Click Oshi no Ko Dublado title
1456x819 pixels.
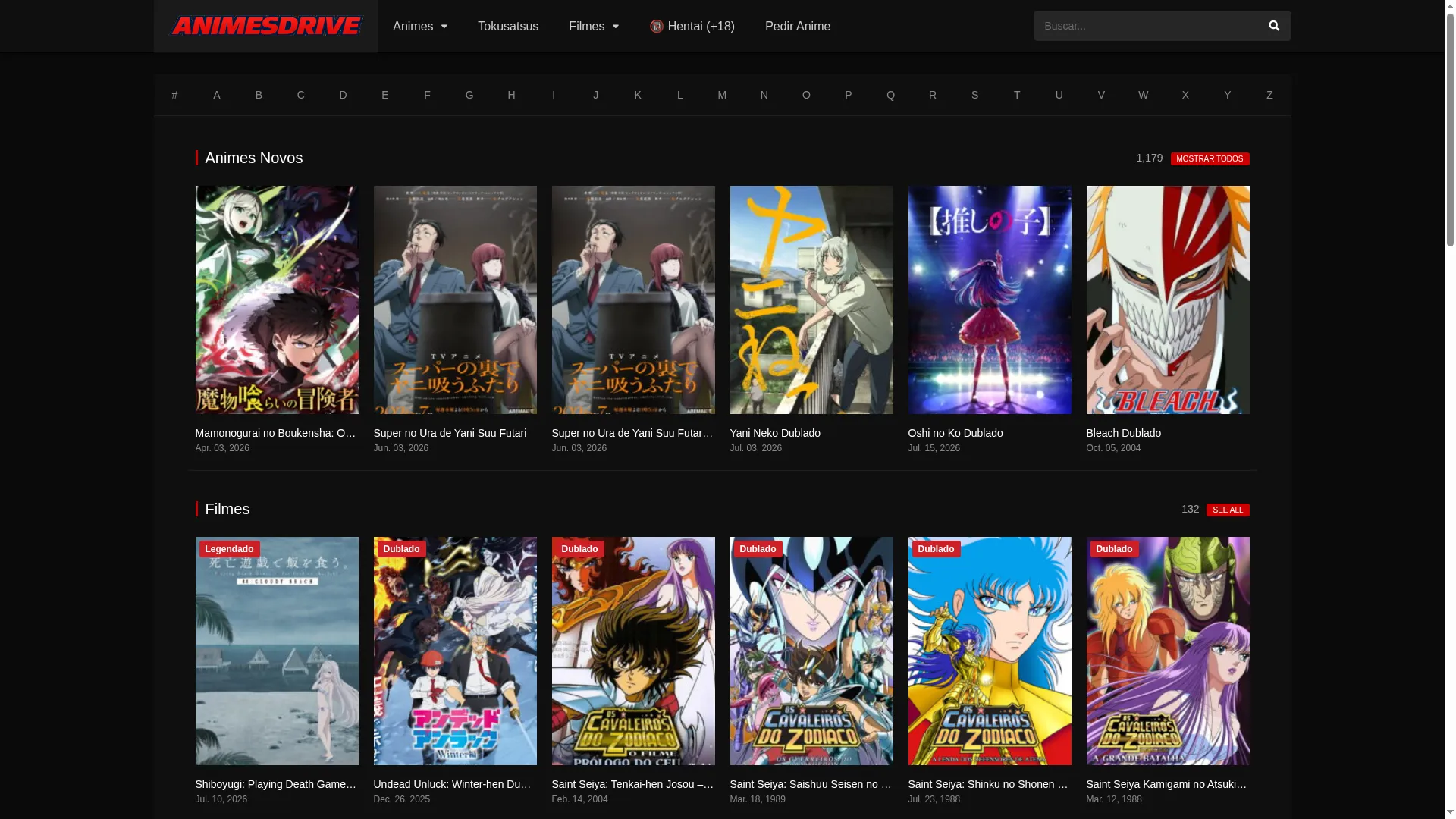pos(955,433)
